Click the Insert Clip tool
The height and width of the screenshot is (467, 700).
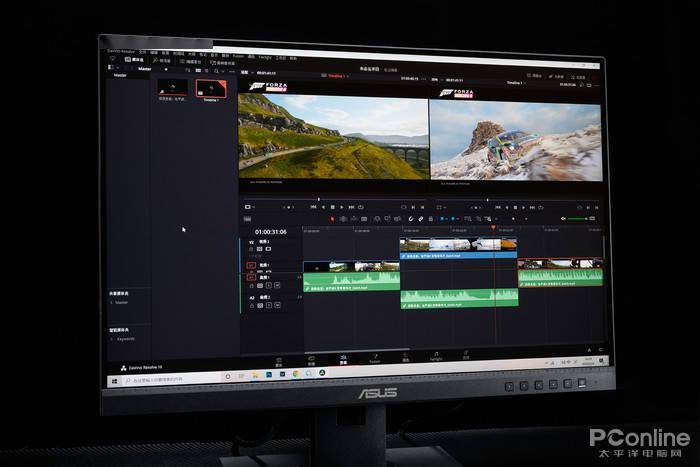pos(377,219)
